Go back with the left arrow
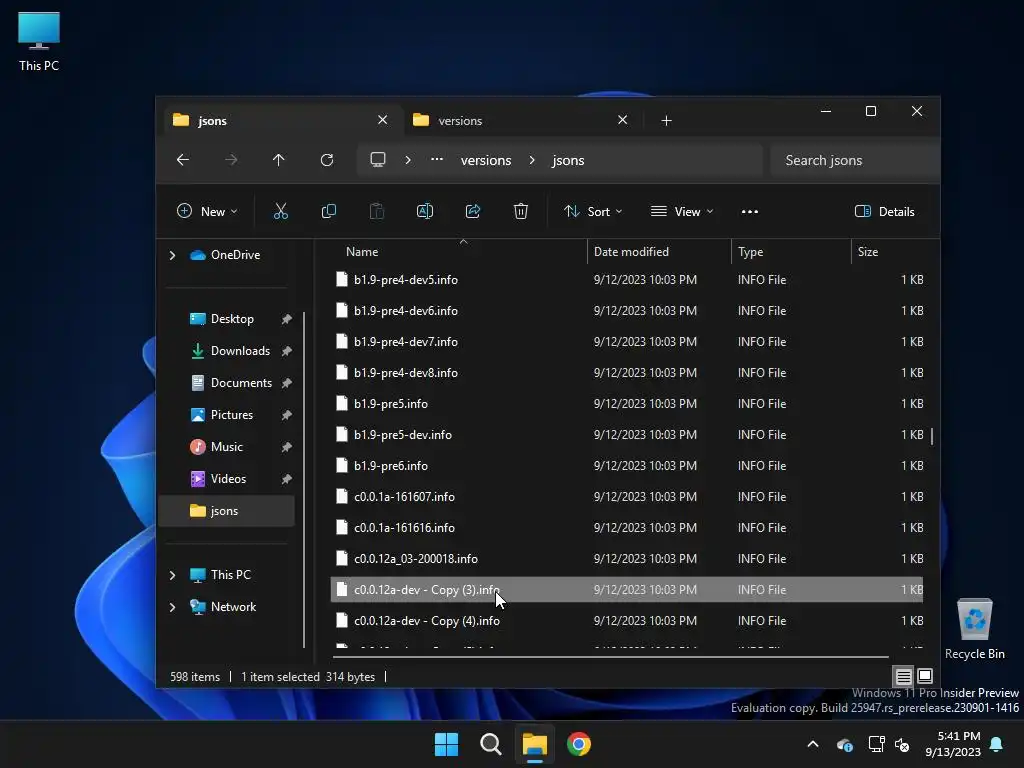The width and height of the screenshot is (1024, 768). 183,160
